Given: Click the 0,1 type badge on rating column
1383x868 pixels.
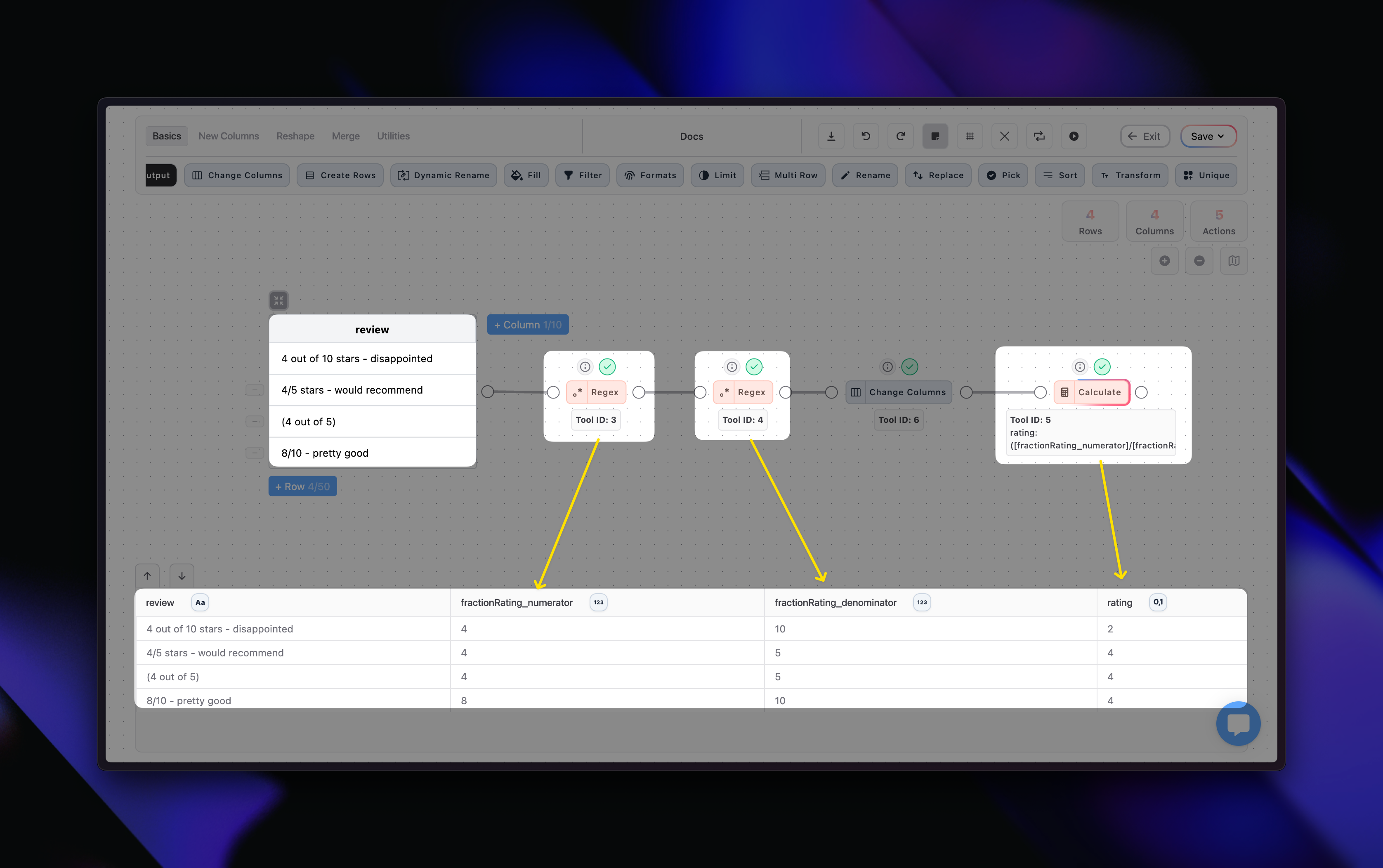Looking at the screenshot, I should tap(1158, 602).
